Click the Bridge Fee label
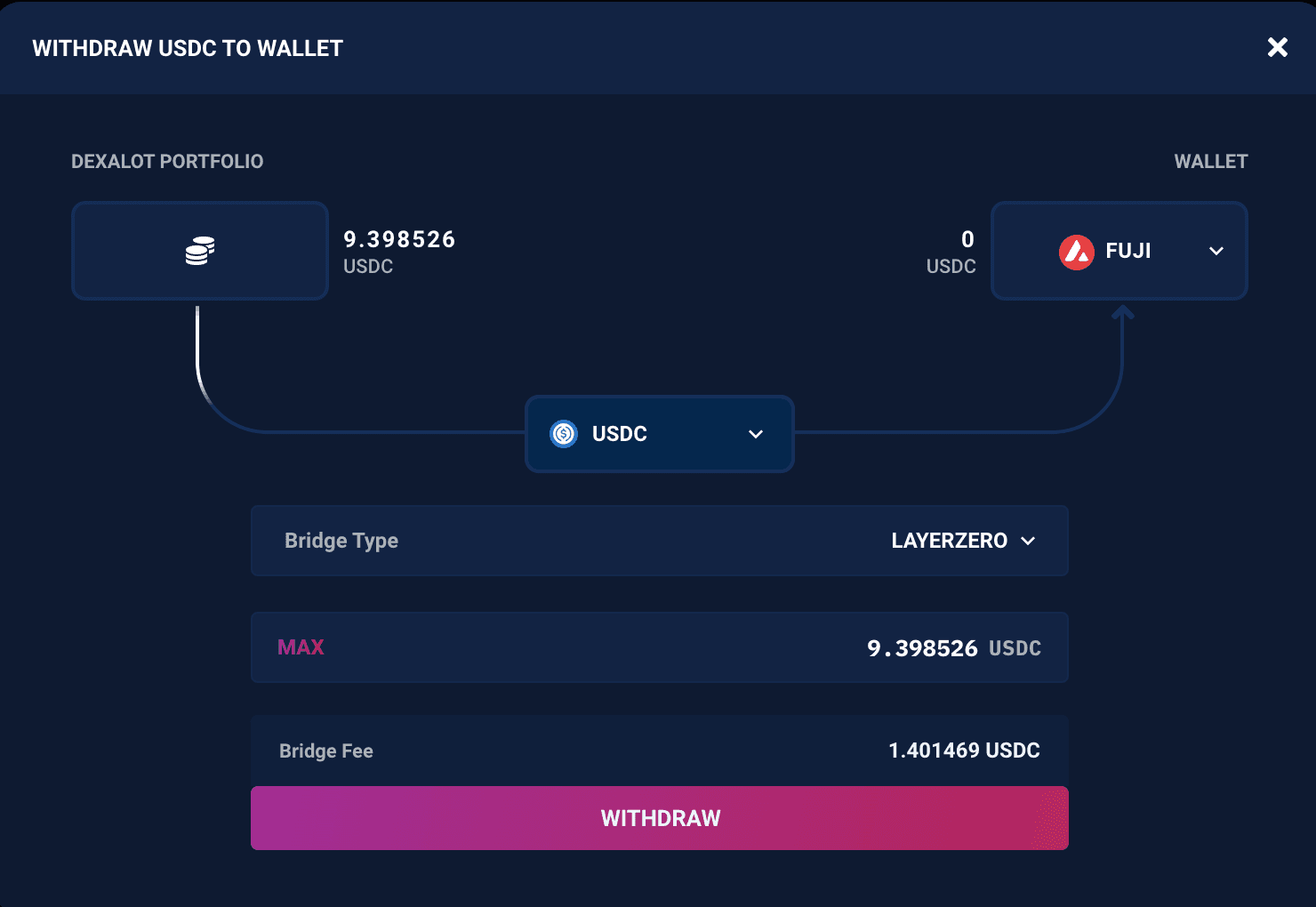 [x=326, y=751]
